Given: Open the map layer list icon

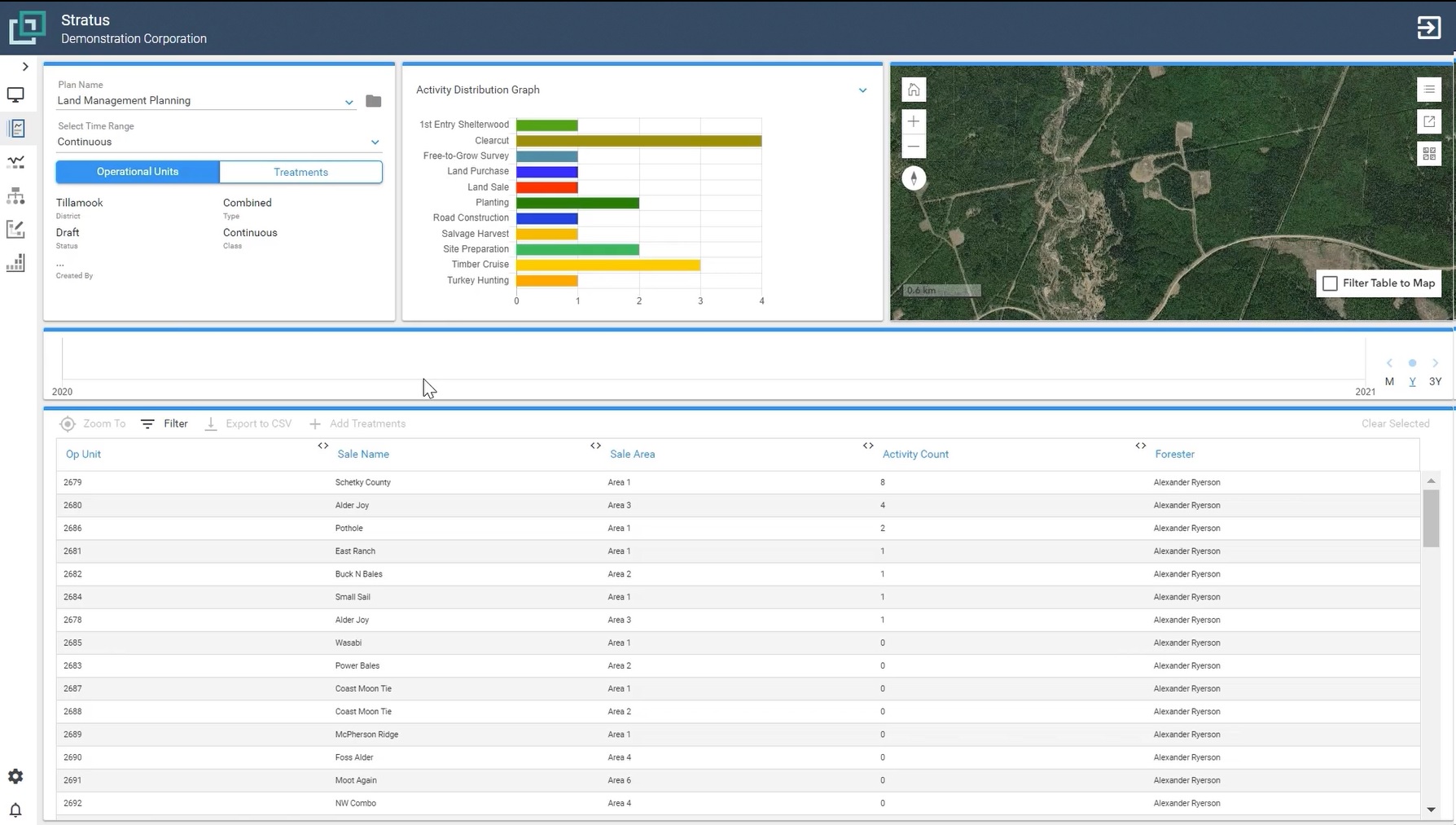Looking at the screenshot, I should [1429, 90].
